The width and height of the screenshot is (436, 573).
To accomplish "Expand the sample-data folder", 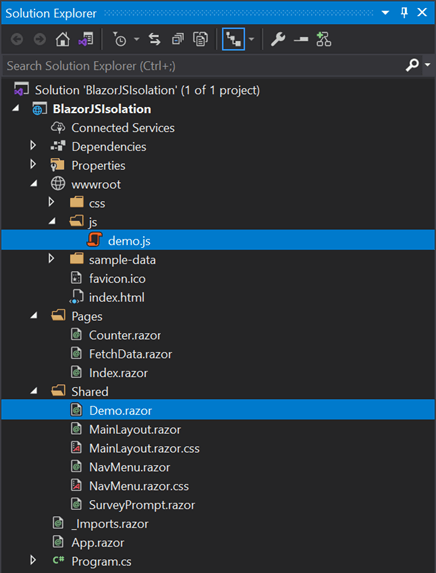I will coord(52,259).
